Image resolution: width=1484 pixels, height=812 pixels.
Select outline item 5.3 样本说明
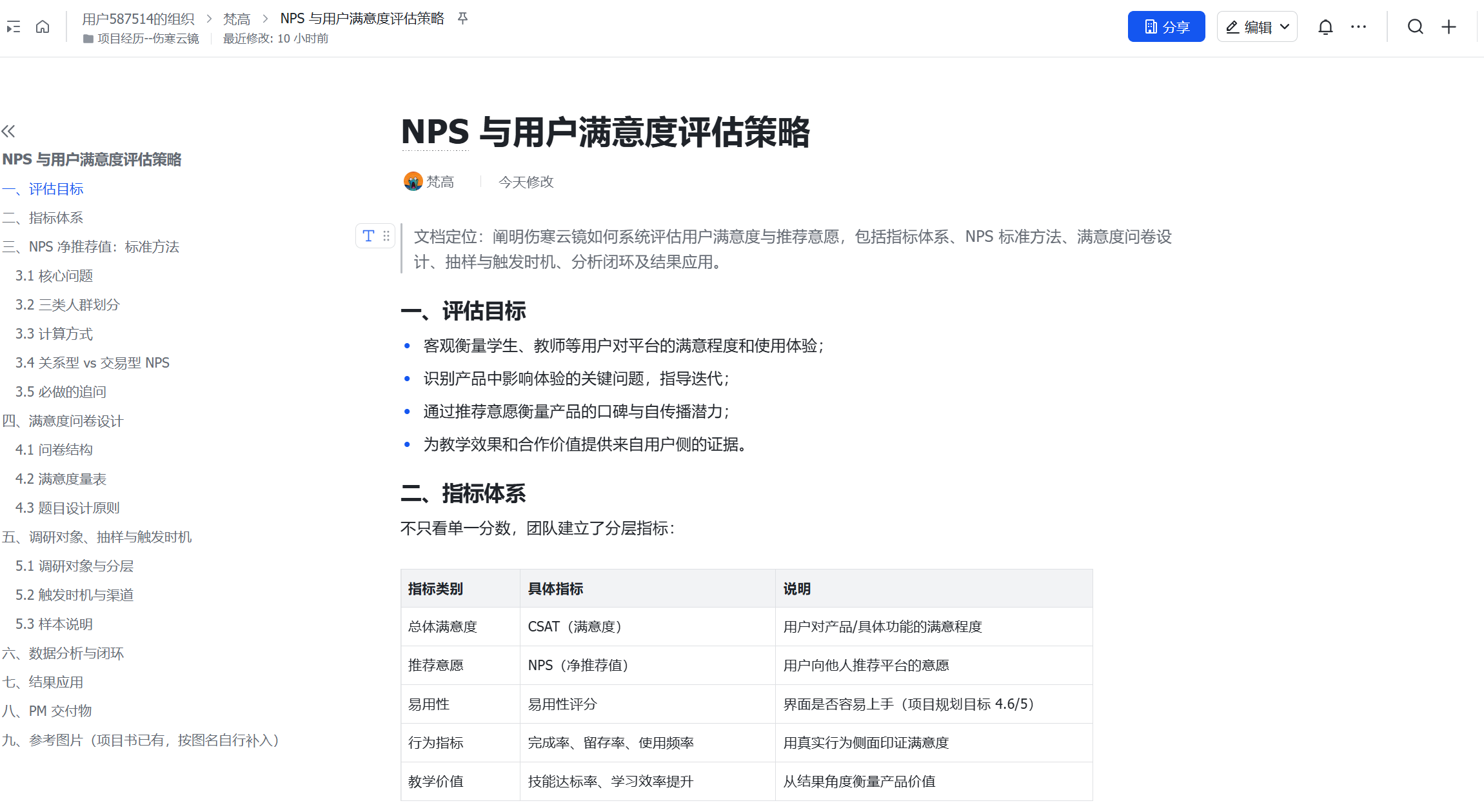pyautogui.click(x=54, y=624)
